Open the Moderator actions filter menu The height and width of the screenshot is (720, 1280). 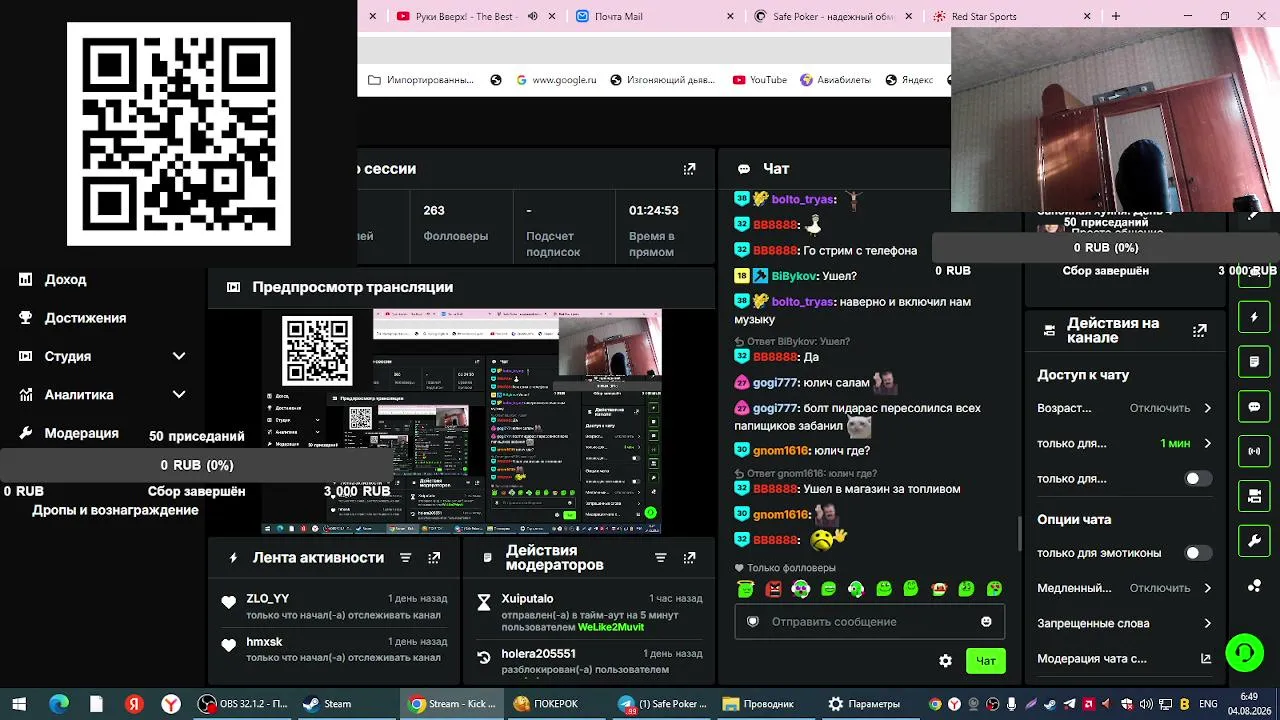click(660, 558)
